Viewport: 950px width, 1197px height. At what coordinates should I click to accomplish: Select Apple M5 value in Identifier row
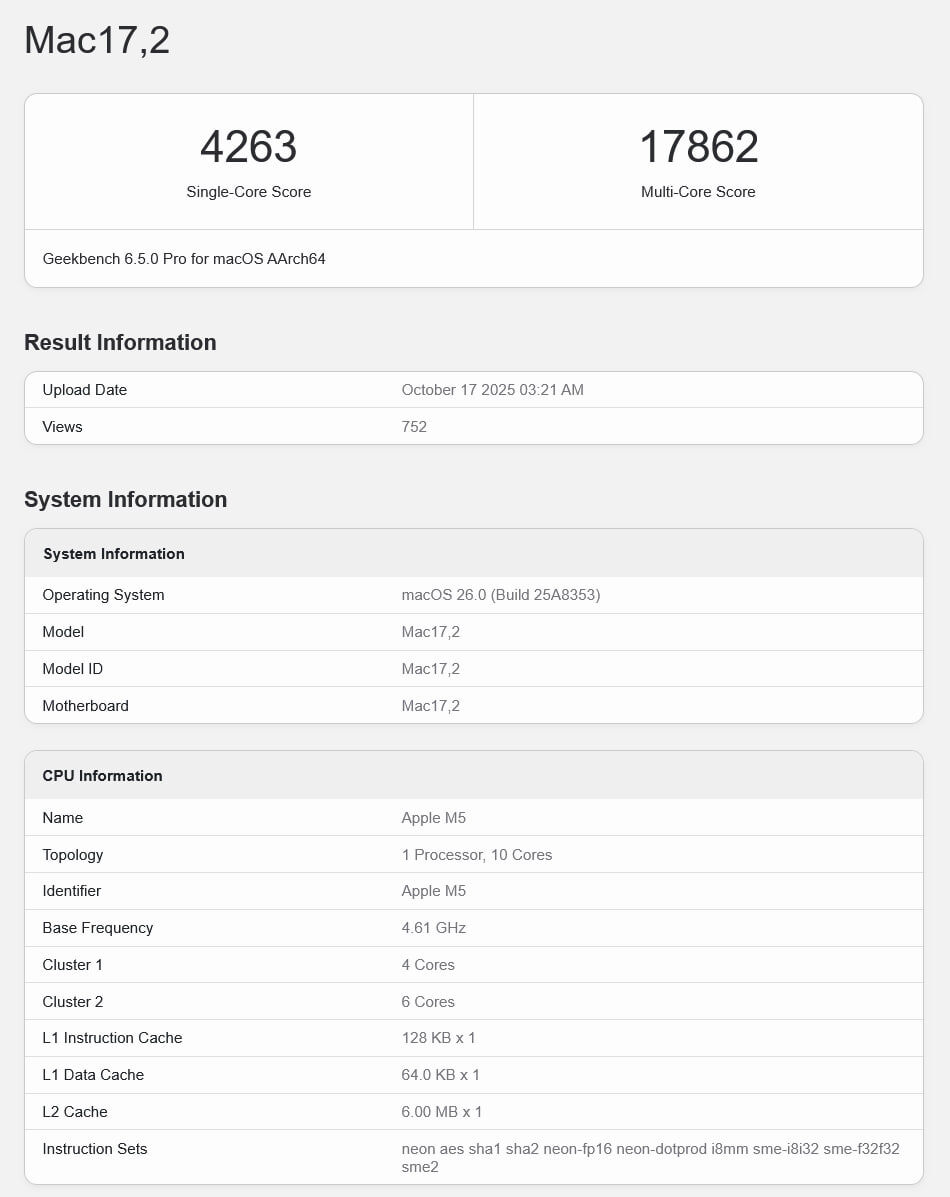click(434, 891)
